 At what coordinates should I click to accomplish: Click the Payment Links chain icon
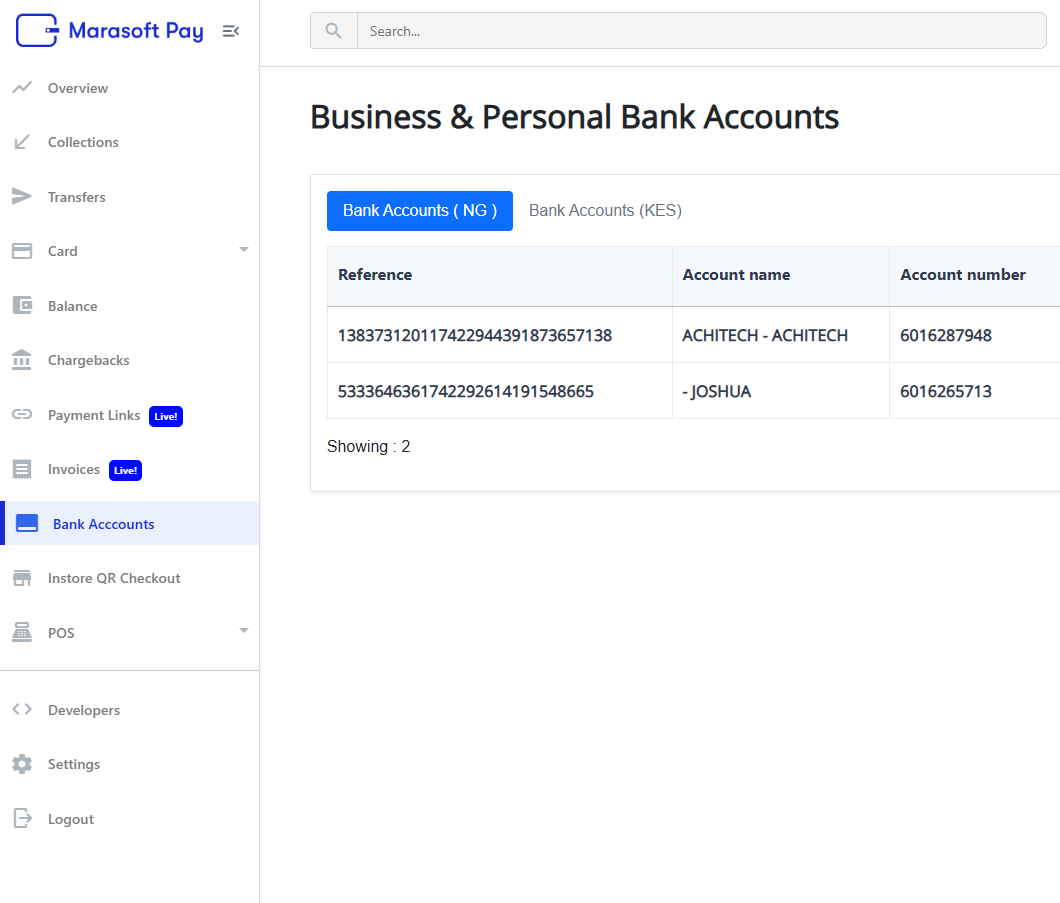click(22, 415)
